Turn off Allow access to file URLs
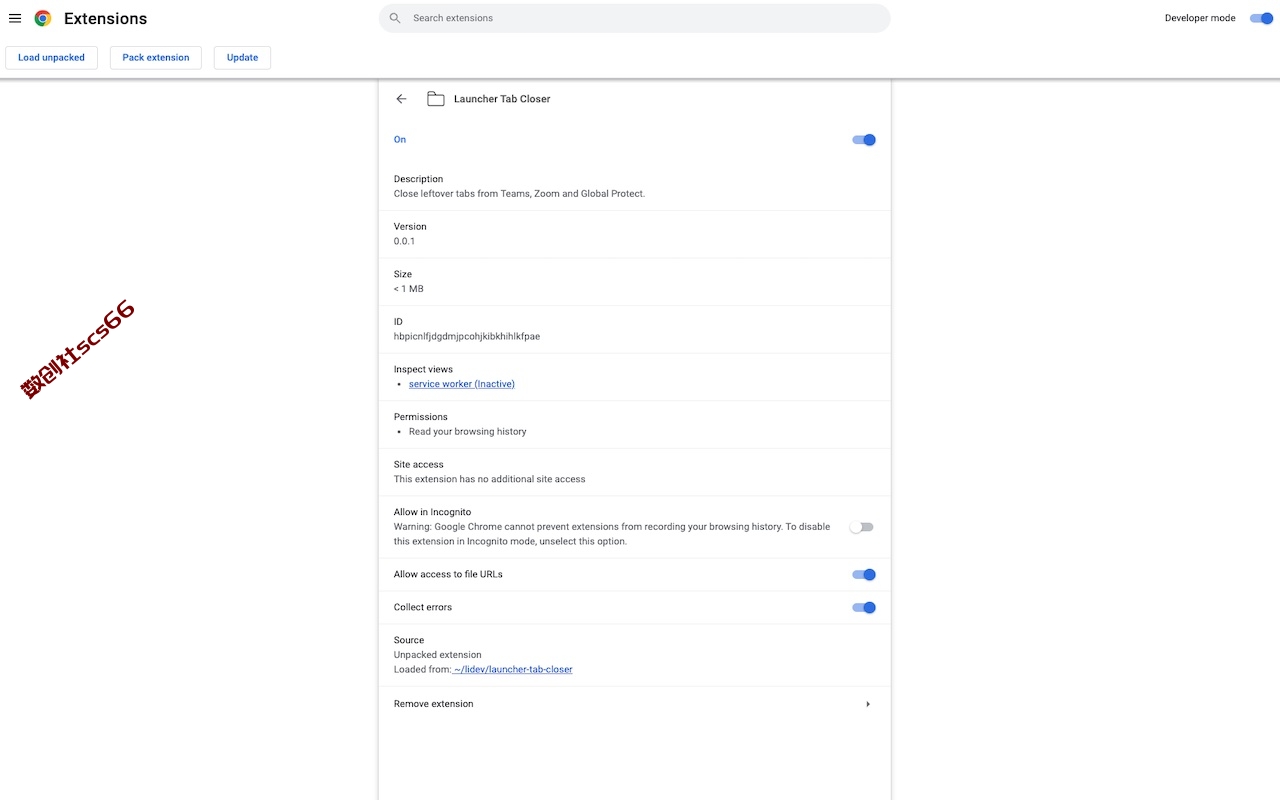 [864, 575]
